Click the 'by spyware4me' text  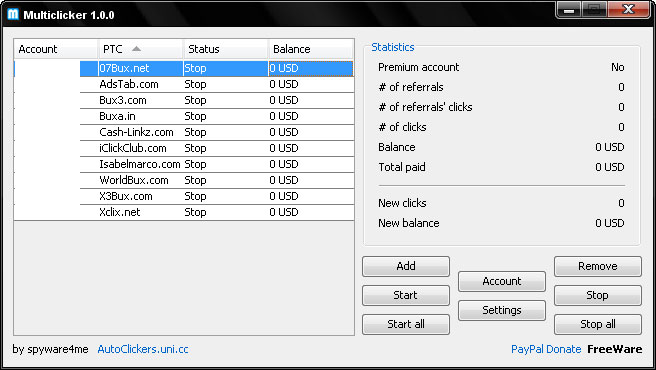50,349
